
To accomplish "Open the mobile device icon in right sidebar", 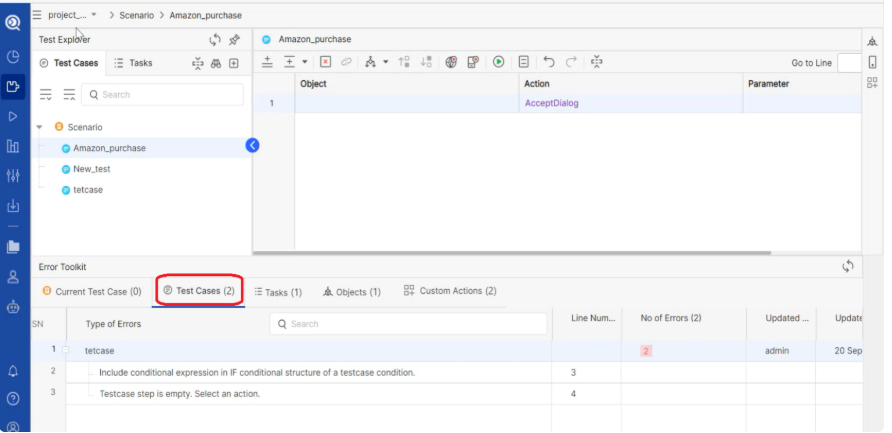I will pyautogui.click(x=872, y=62).
